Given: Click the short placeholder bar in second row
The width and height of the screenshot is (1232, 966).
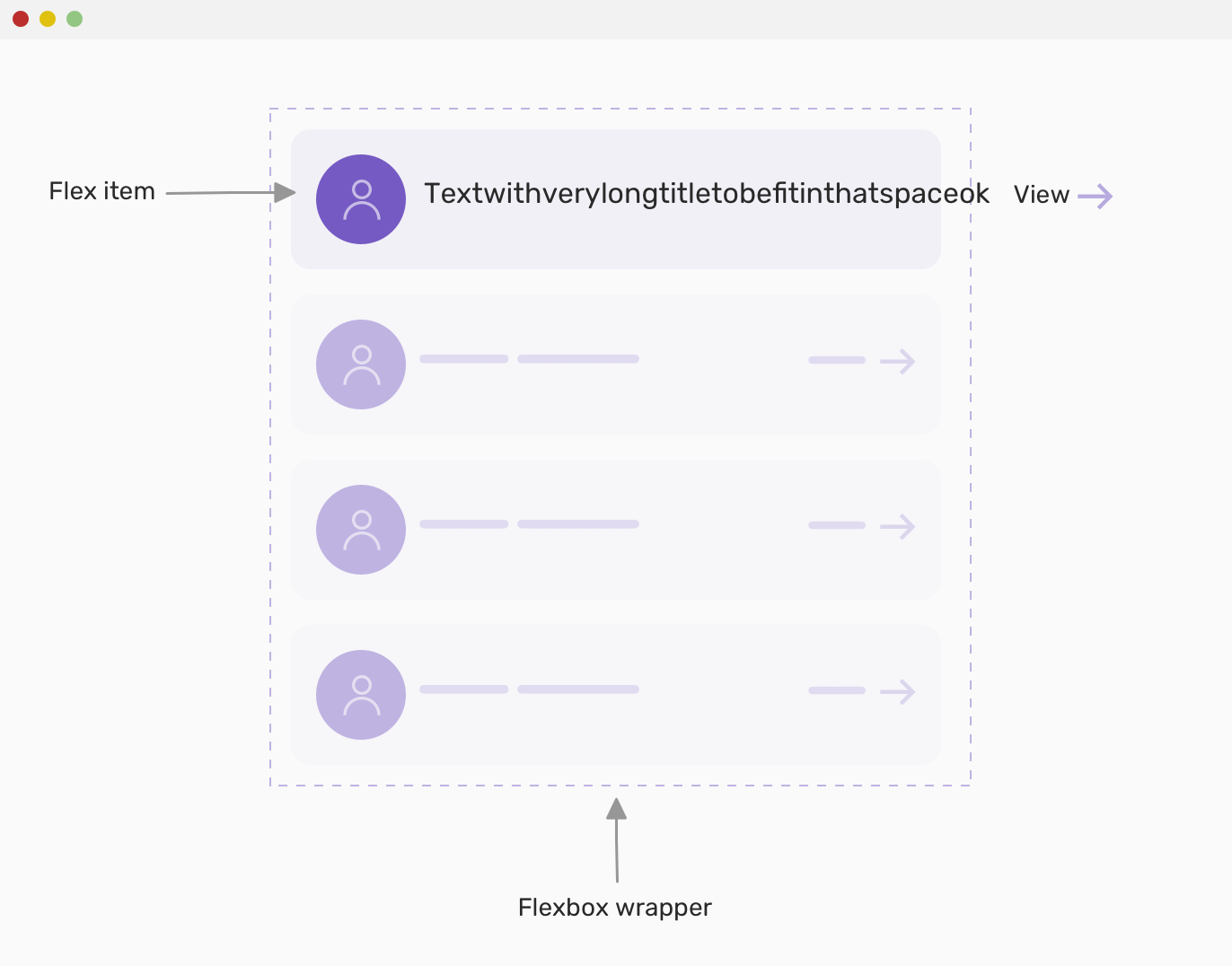Looking at the screenshot, I should point(837,360).
